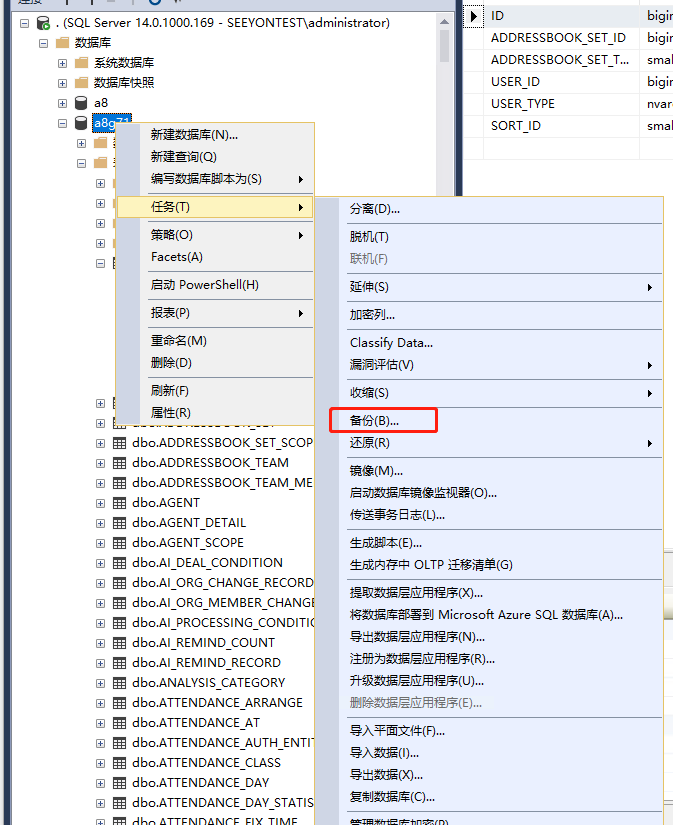
Task: Select the USER_TYPE column name cell
Action: click(x=561, y=104)
